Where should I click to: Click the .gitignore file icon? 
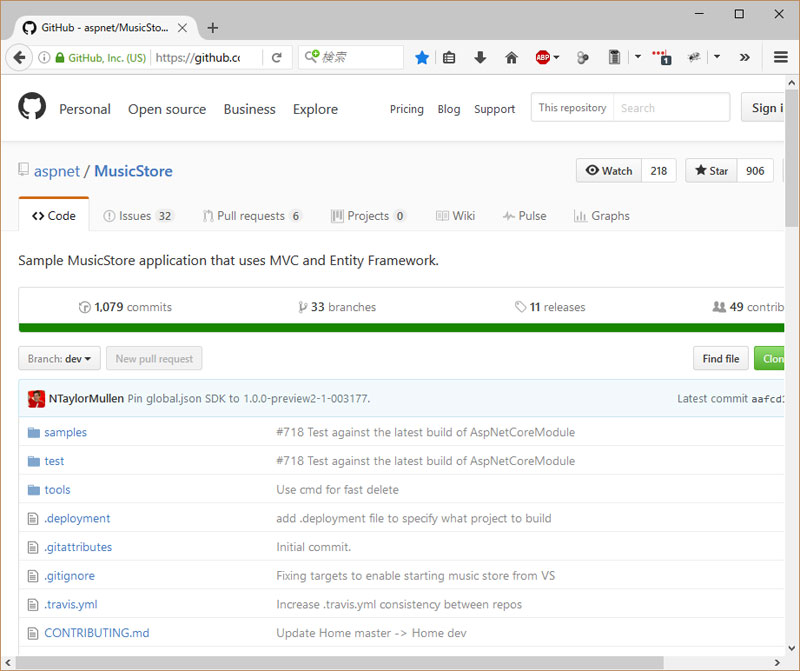point(33,576)
